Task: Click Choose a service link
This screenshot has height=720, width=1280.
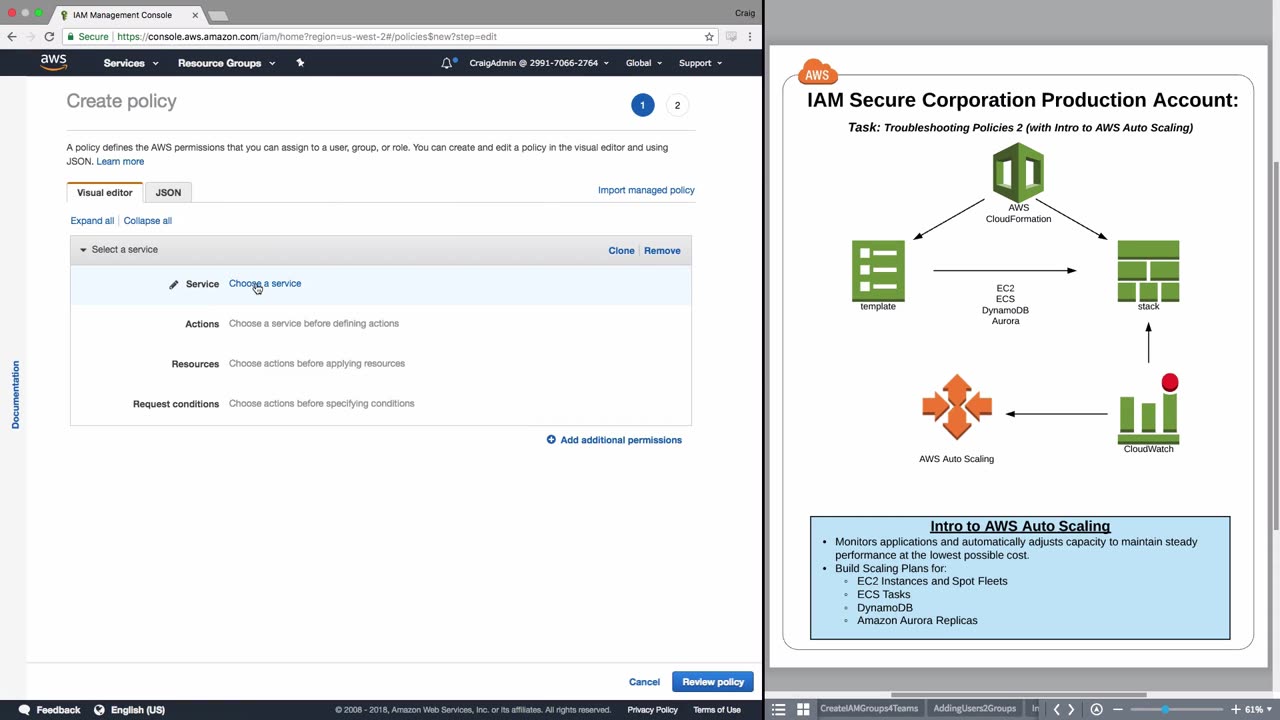Action: pos(265,284)
